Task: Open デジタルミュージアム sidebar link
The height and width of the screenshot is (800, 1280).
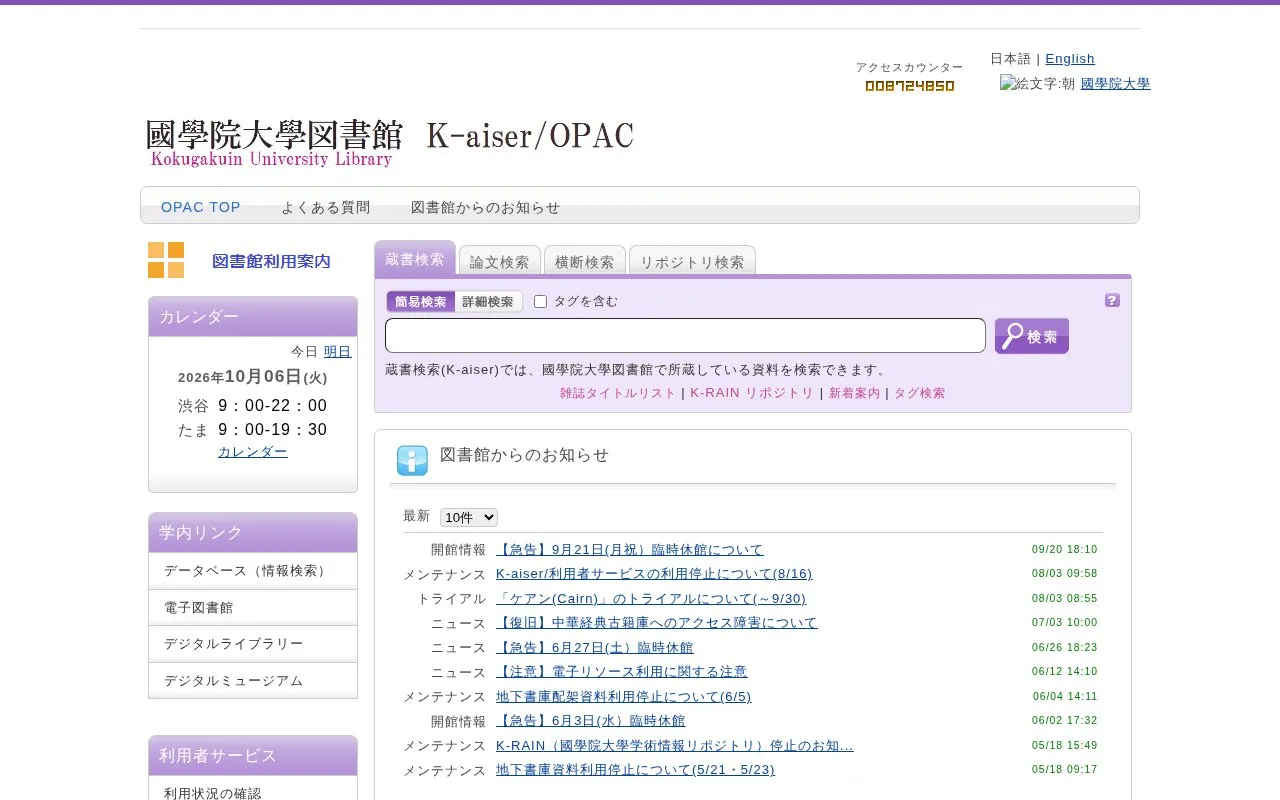Action: 253,680
